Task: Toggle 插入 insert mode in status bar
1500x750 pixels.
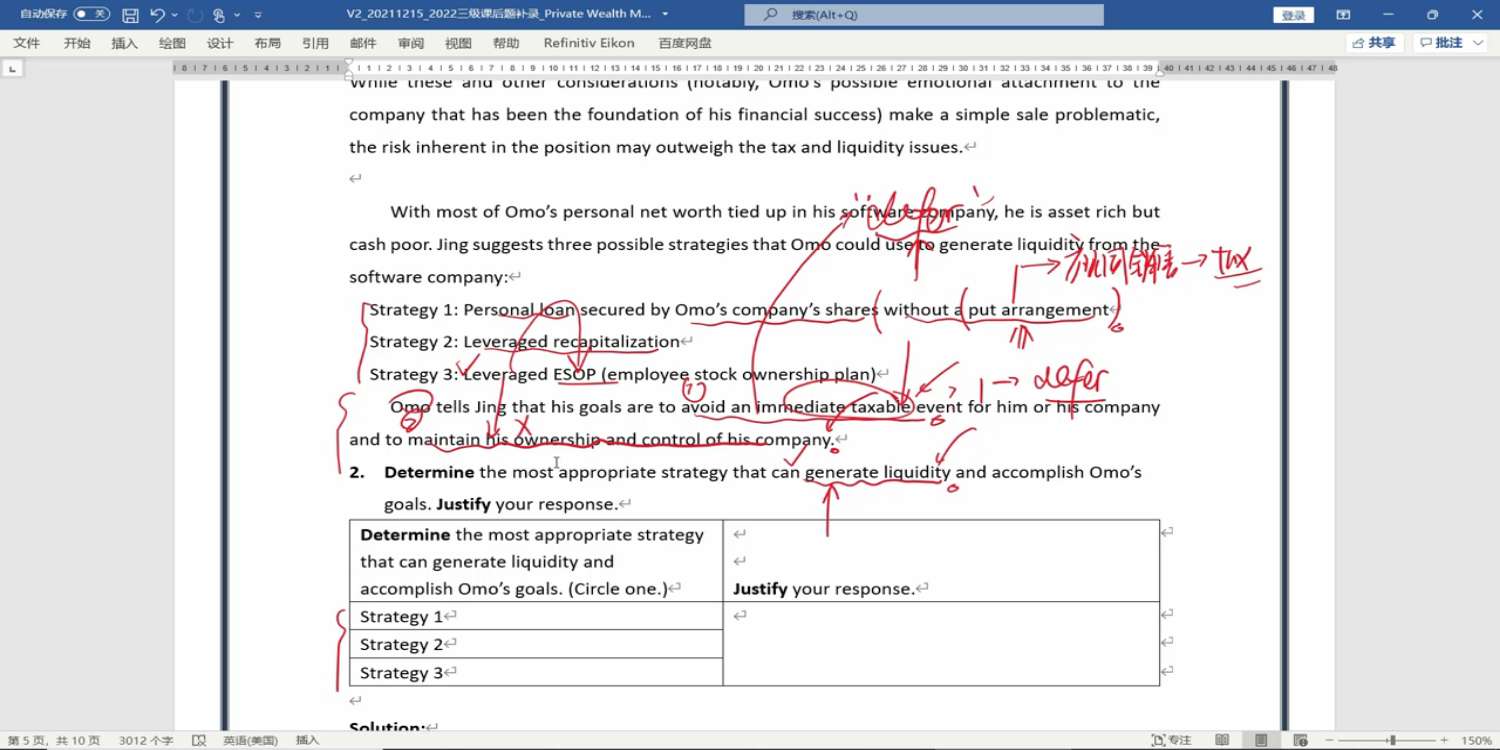Action: tap(307, 740)
